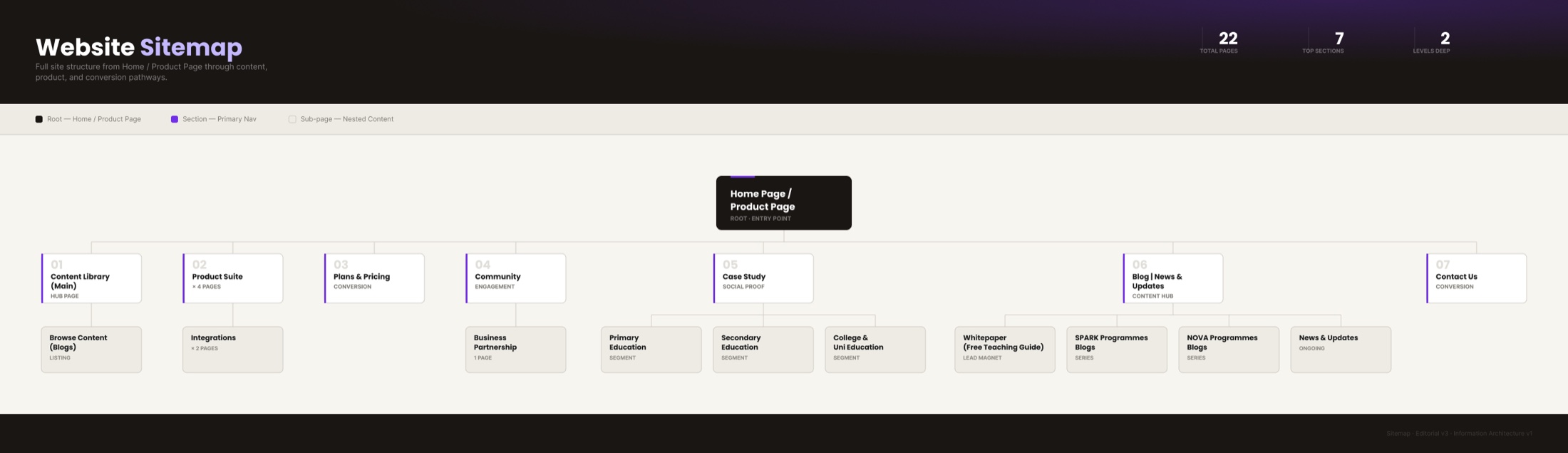
Task: Open the Whitepaper (Free Teaching Guide) card
Action: [1005, 350]
